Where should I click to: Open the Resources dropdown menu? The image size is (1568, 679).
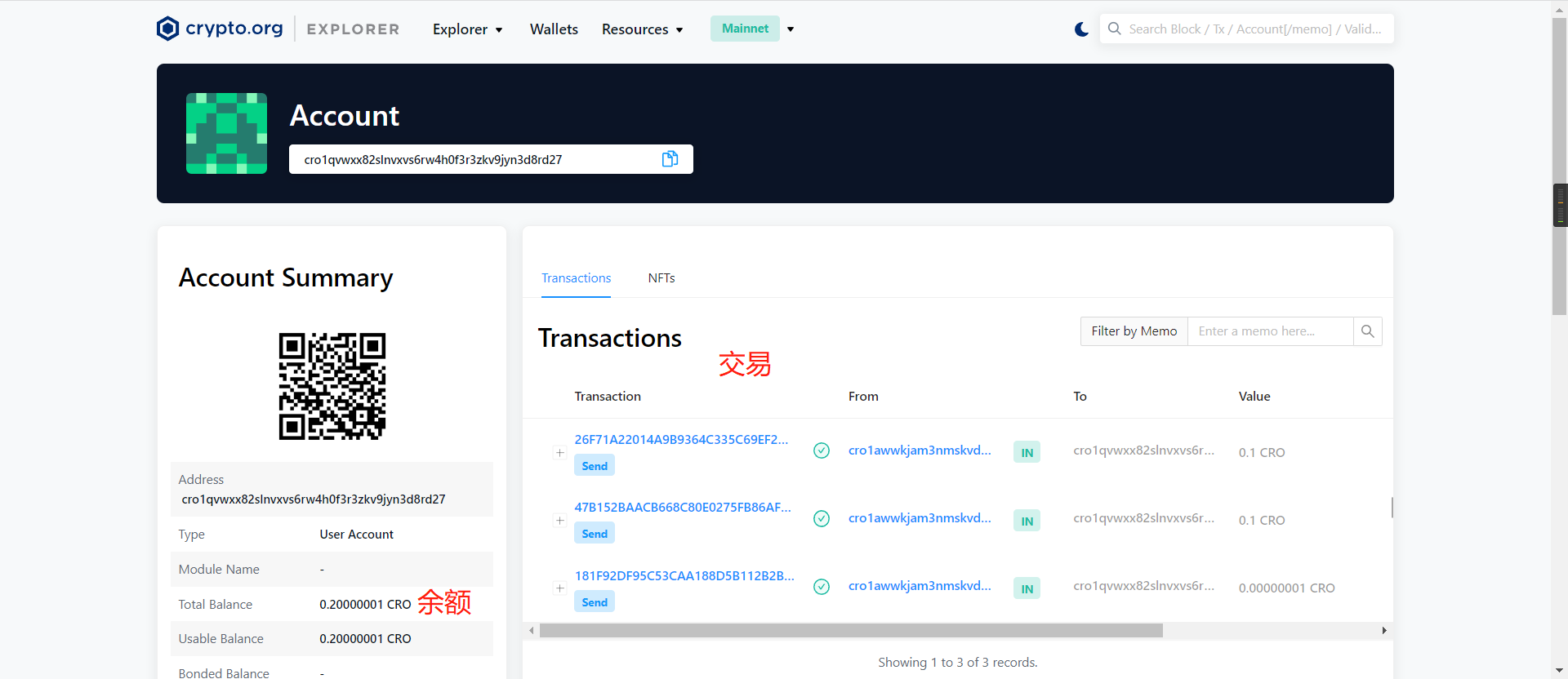click(642, 29)
